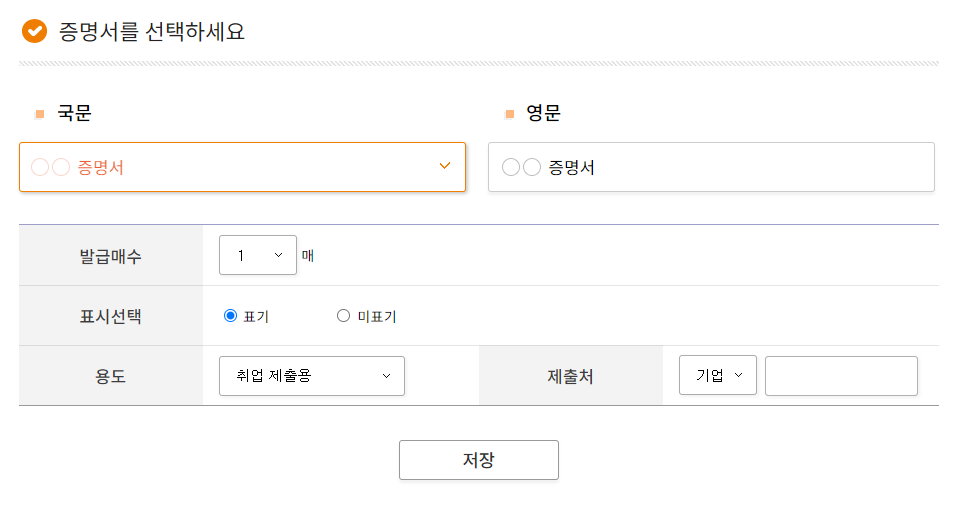This screenshot has height=517, width=956.
Task: Click the down arrow in the 기업 selector
Action: point(738,375)
